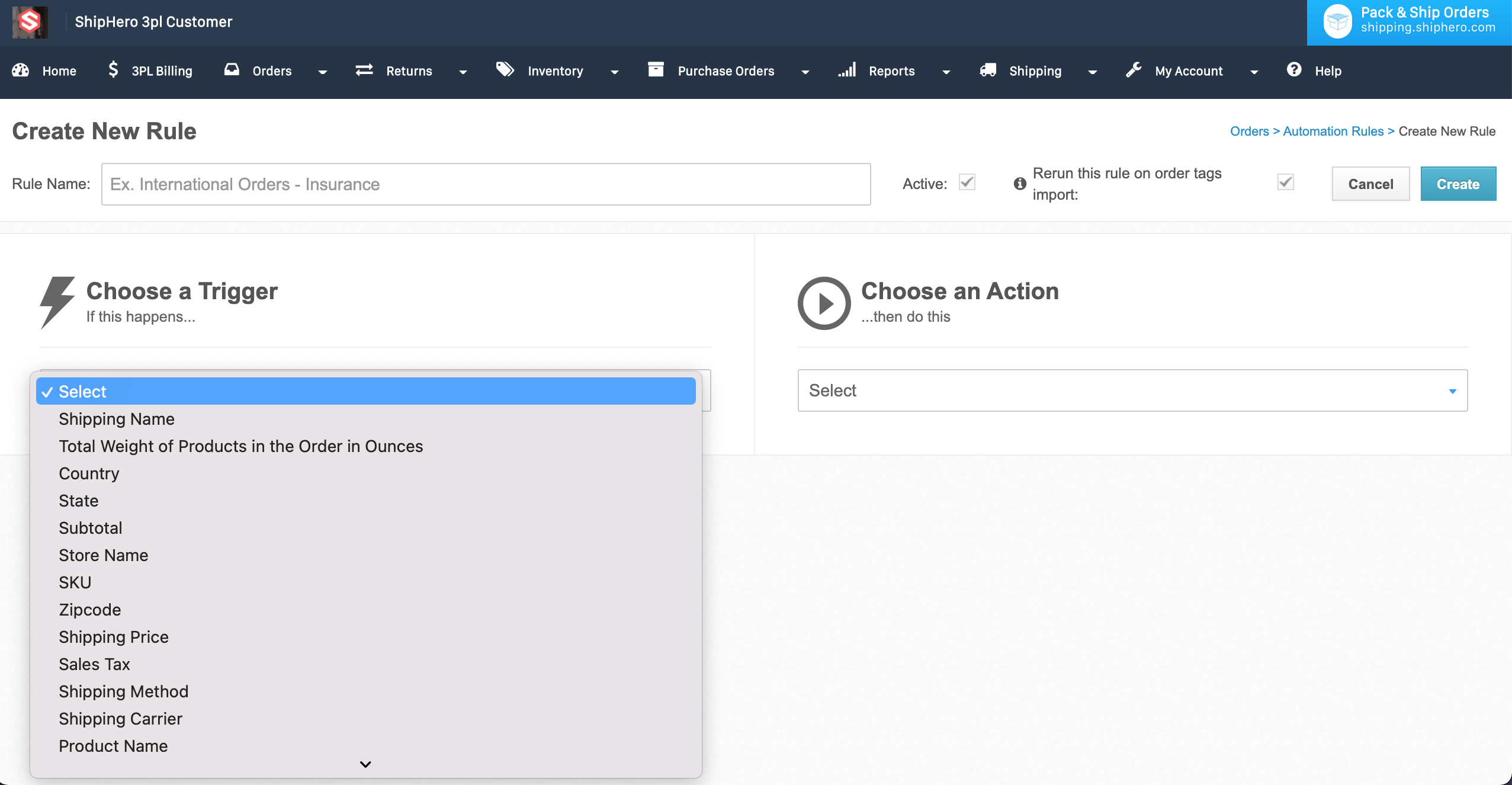Click the Orders inbox tray icon
Viewport: 1512px width, 785px height.
point(232,70)
